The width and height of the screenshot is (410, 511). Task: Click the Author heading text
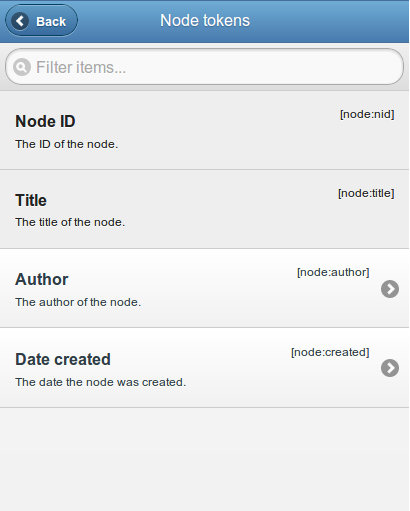(x=42, y=279)
